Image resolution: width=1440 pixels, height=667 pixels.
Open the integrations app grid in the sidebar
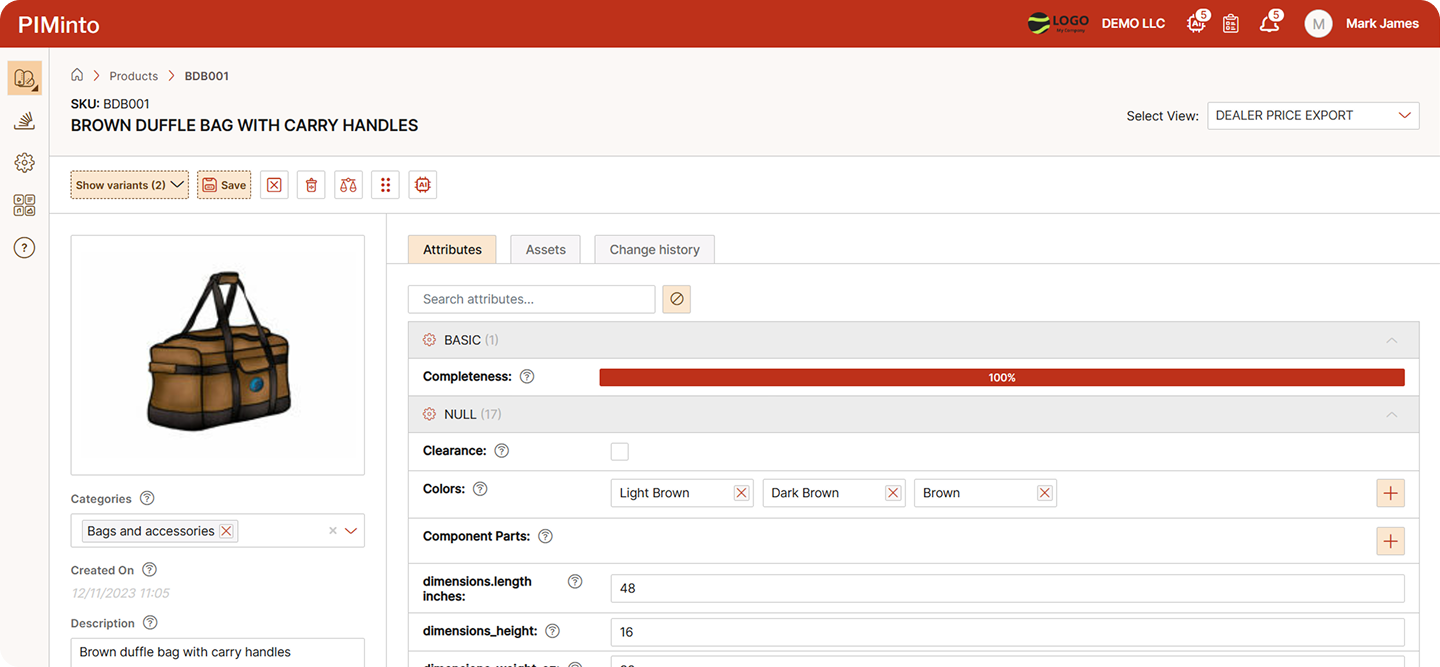coord(24,205)
